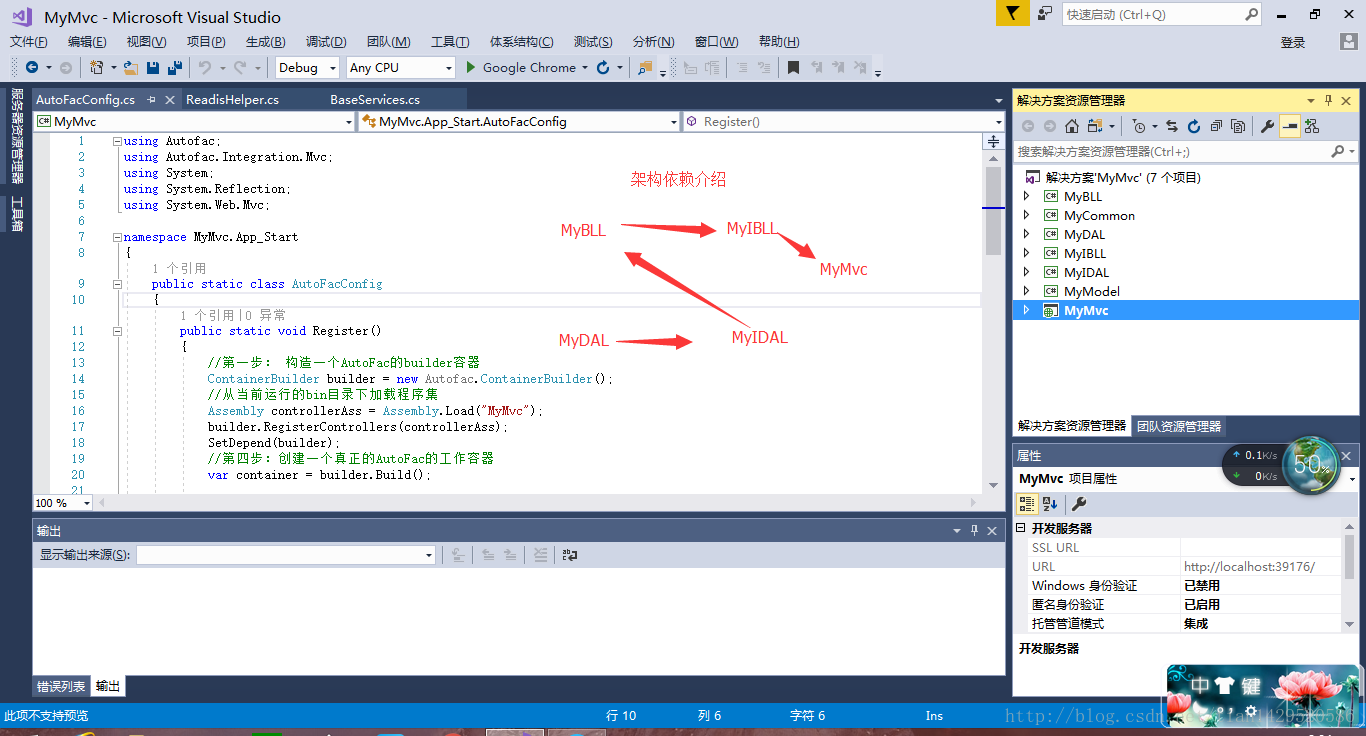Pin the AutoFacConfig.cs tab

point(151,100)
